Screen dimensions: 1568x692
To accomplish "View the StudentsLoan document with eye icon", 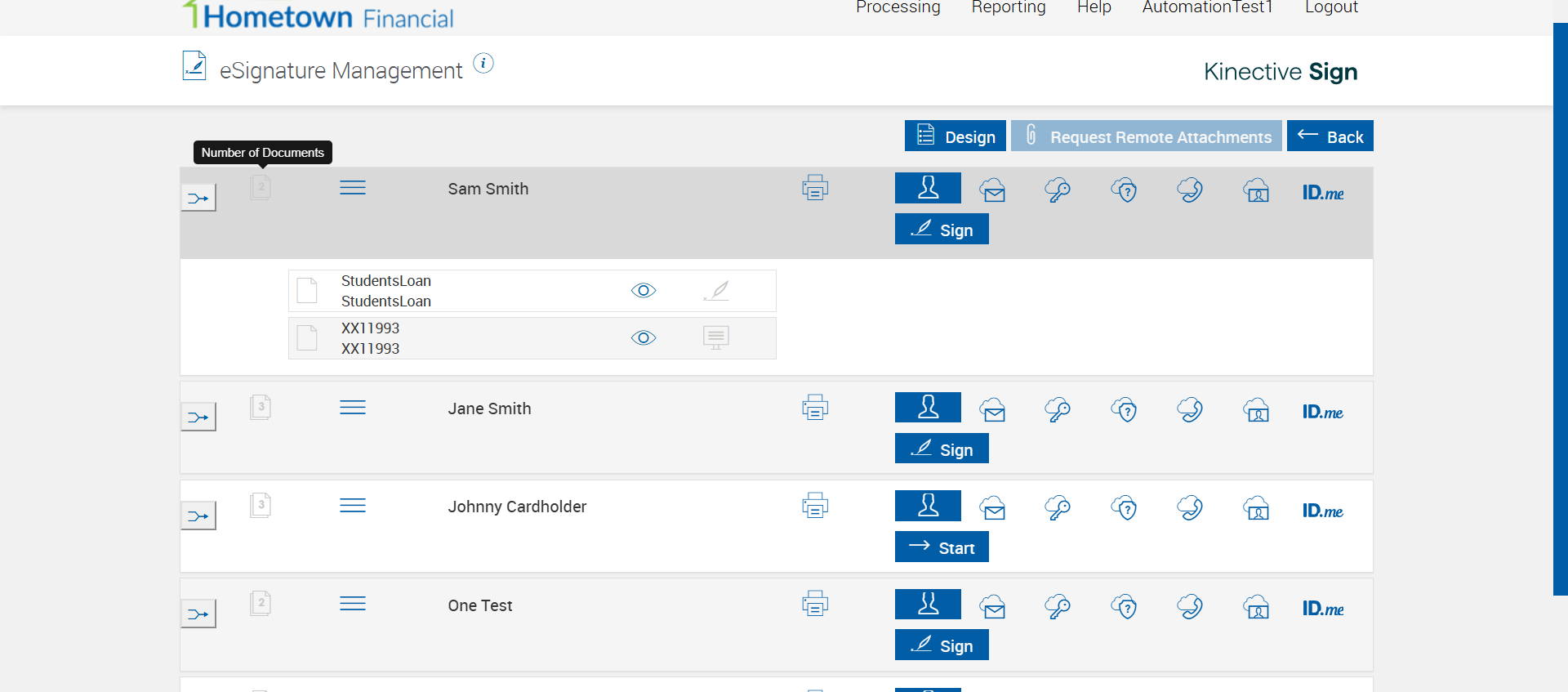I will tap(644, 291).
